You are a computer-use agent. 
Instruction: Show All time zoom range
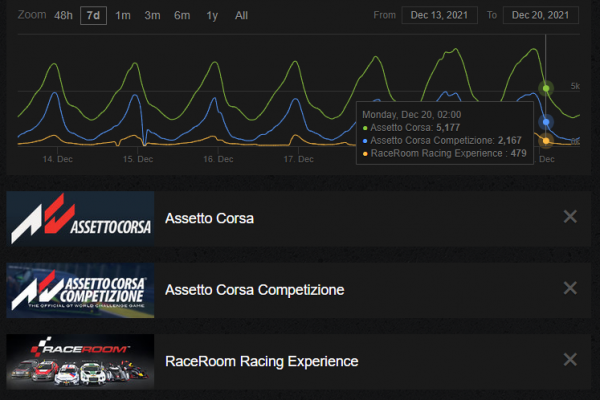pyautogui.click(x=241, y=15)
